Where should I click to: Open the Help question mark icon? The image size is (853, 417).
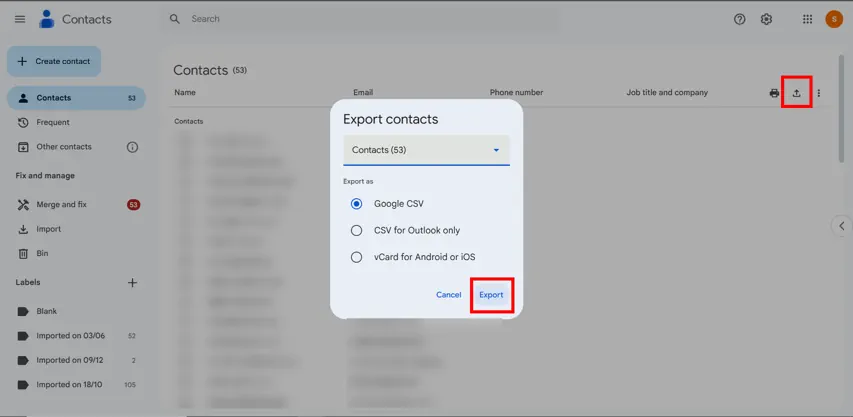[x=739, y=19]
